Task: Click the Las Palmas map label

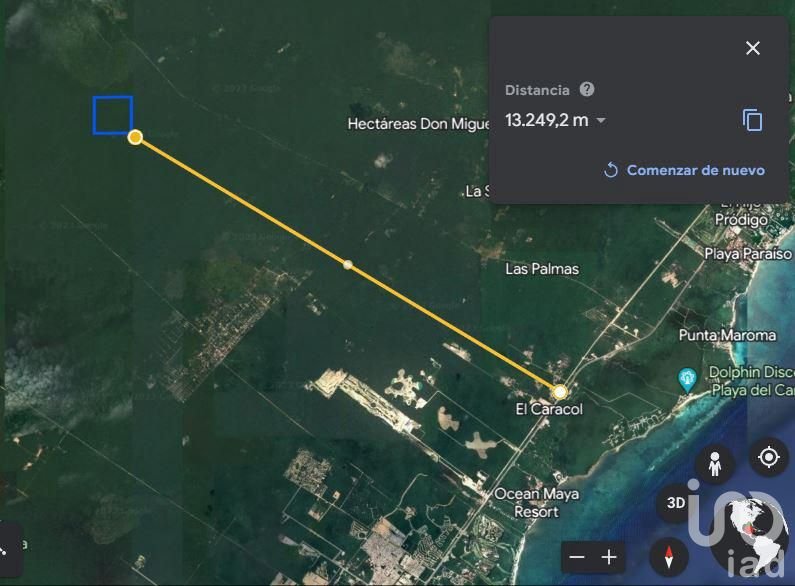Action: coord(542,269)
